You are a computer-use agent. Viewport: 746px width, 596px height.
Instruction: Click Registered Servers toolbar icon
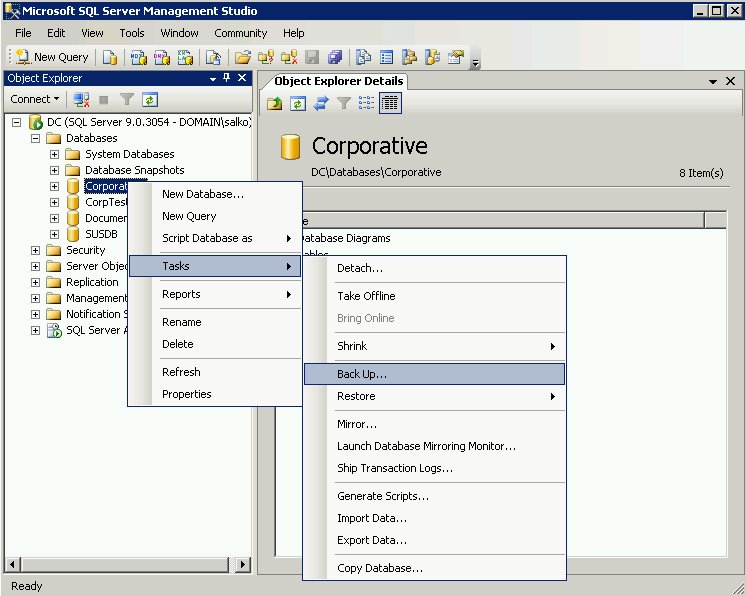[363, 58]
